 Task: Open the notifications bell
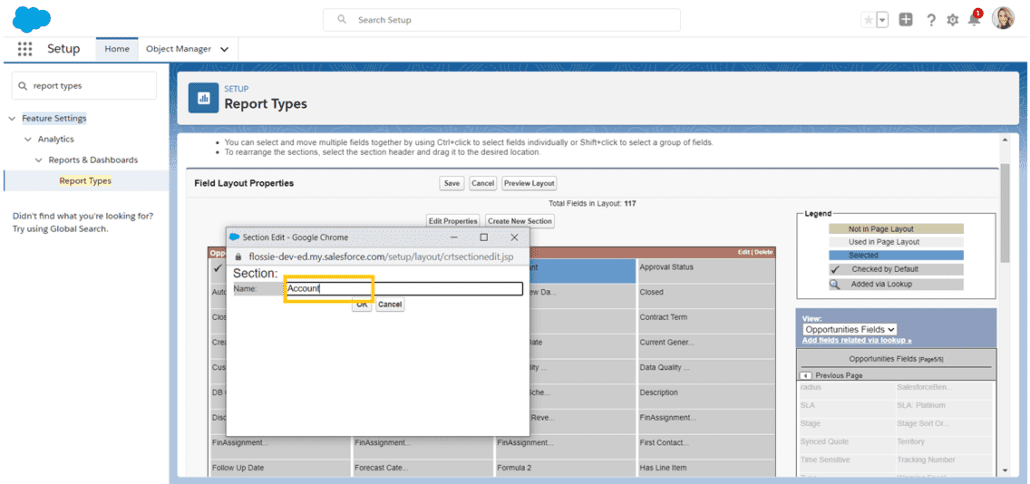(974, 20)
